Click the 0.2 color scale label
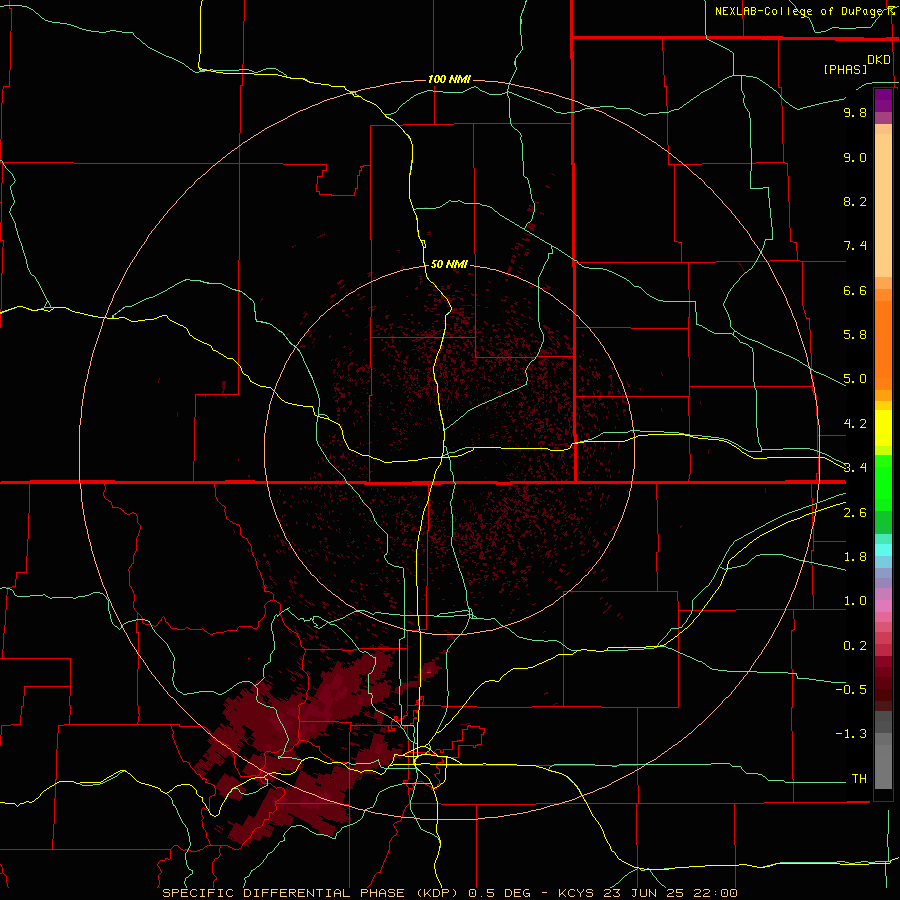This screenshot has width=900, height=900. [x=855, y=646]
